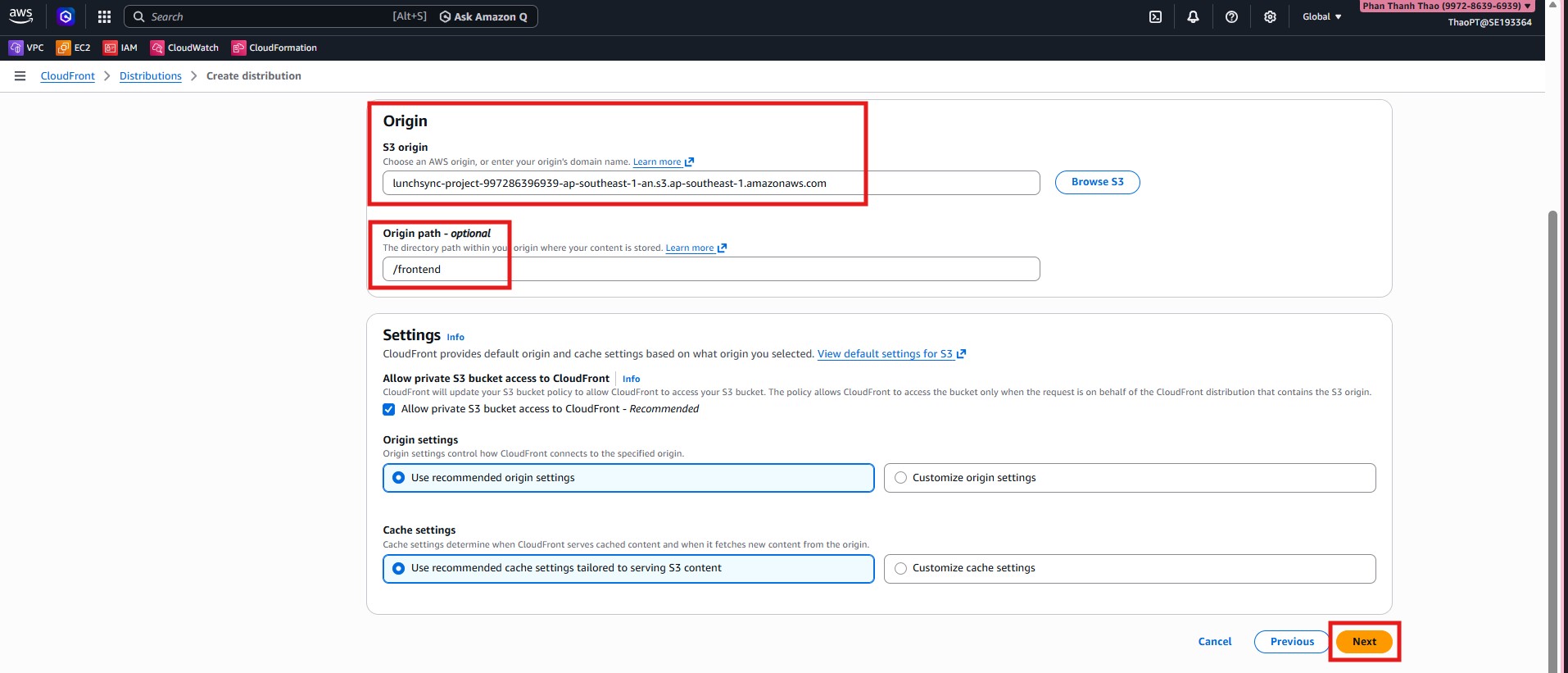This screenshot has width=1568, height=673.
Task: Select Customize cache settings option
Action: point(901,568)
